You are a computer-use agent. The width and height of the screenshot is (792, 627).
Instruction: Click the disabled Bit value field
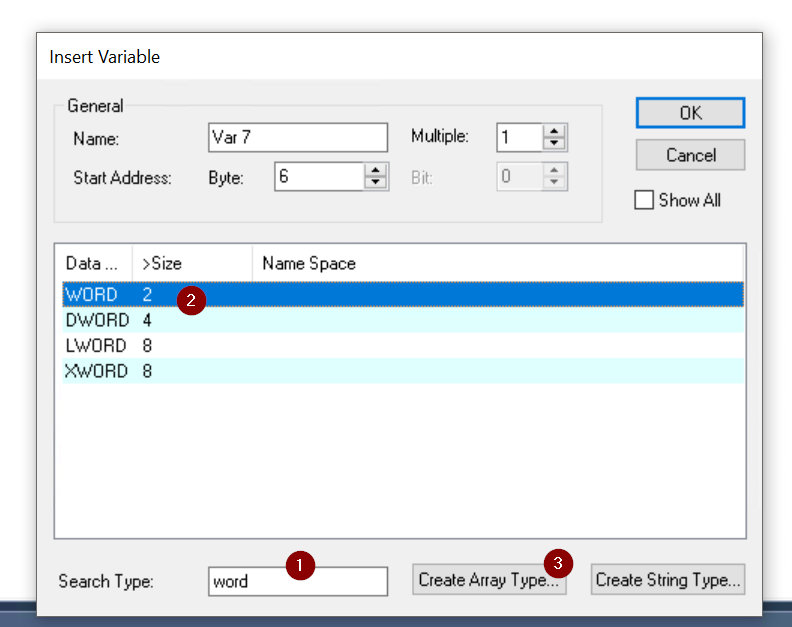[x=520, y=176]
